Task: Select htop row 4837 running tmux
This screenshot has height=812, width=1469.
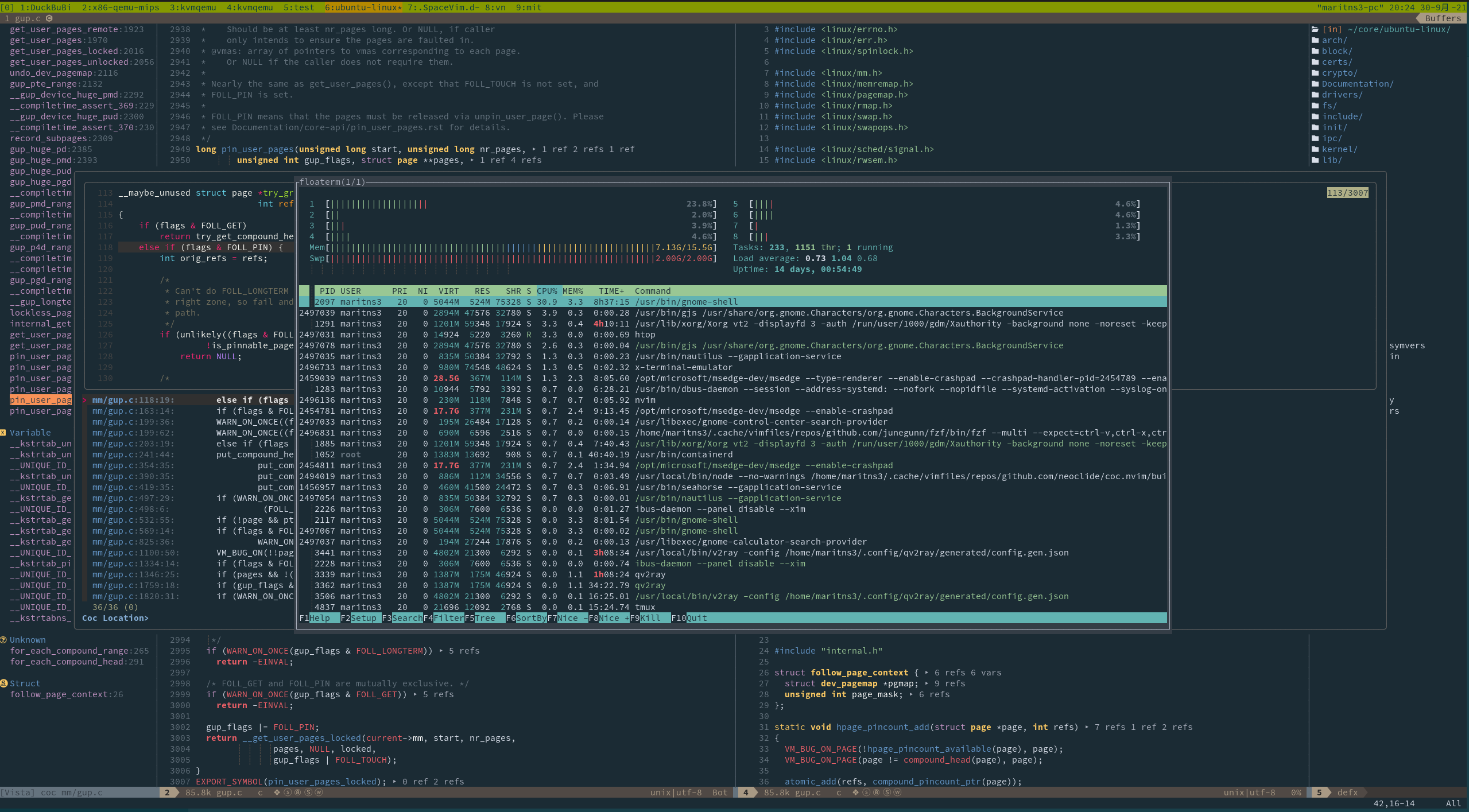Action: (x=733, y=607)
